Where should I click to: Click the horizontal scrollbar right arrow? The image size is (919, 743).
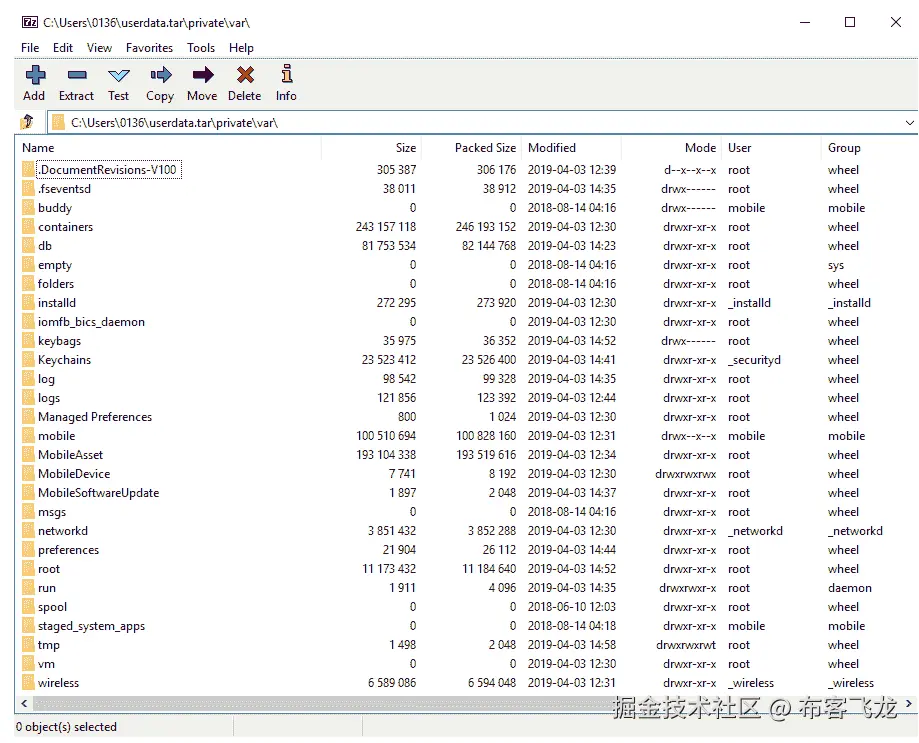click(x=909, y=703)
